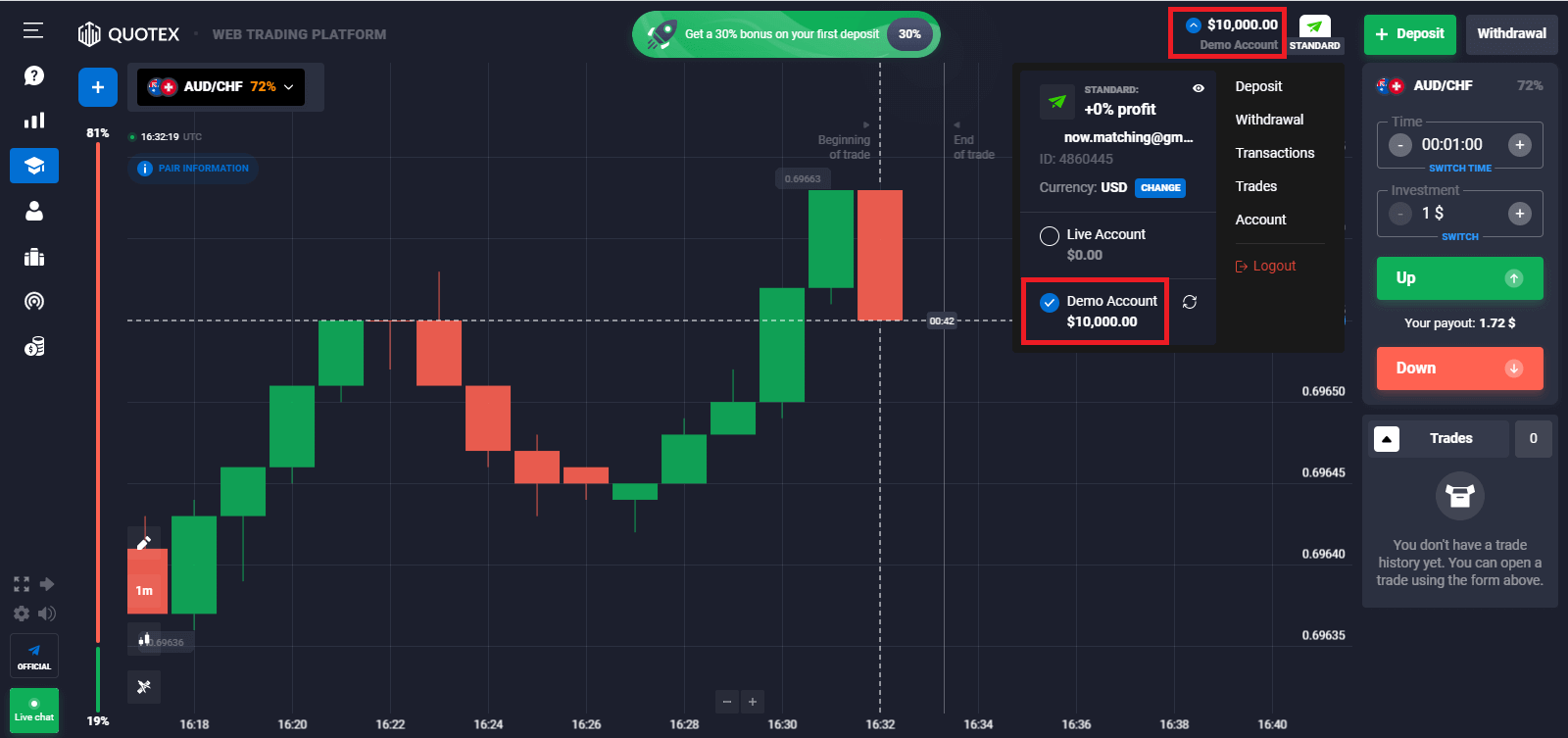Viewport: 1568px width, 738px height.
Task: Collapse the balance account dropdown chevron
Action: pyautogui.click(x=1193, y=25)
